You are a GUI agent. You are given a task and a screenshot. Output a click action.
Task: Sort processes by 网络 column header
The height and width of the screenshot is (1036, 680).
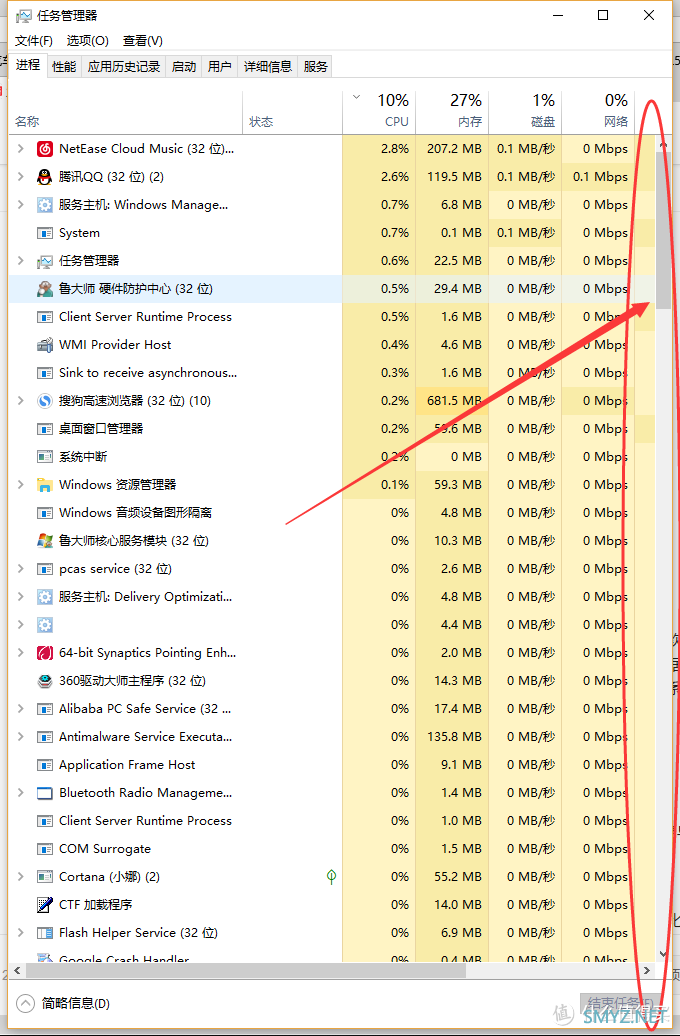[599, 112]
